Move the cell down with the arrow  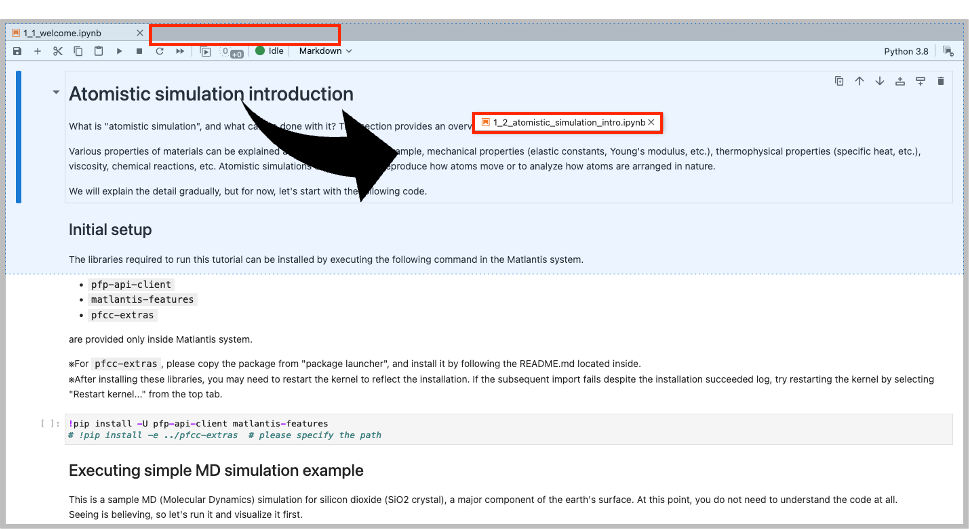[880, 81]
